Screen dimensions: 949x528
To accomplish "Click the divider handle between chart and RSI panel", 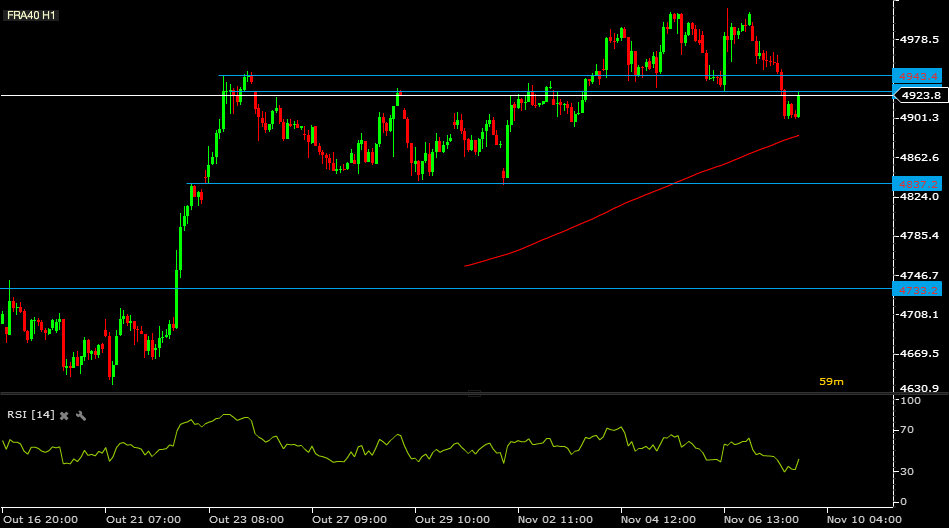I will tap(474, 394).
